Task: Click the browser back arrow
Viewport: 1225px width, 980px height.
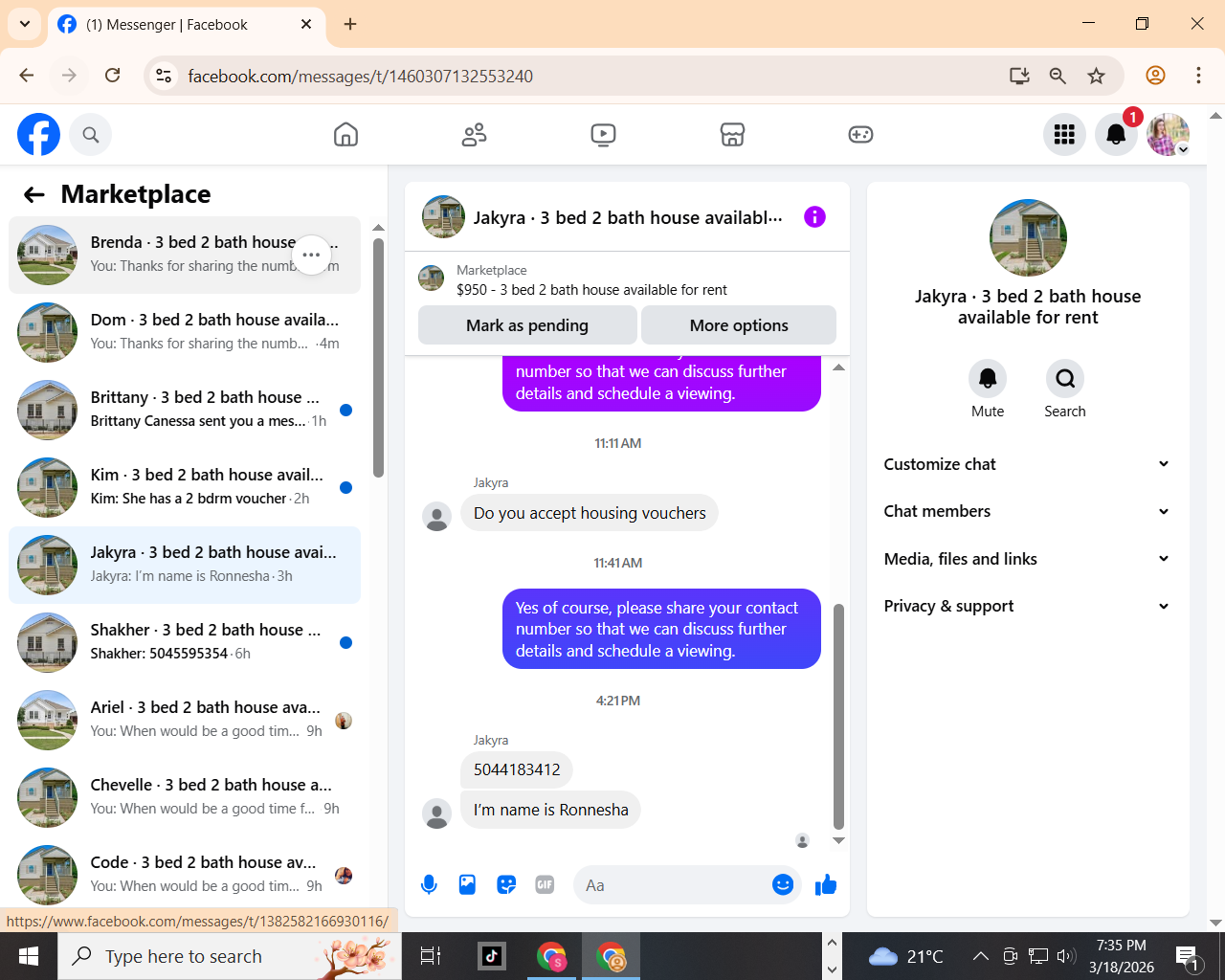Action: click(27, 76)
